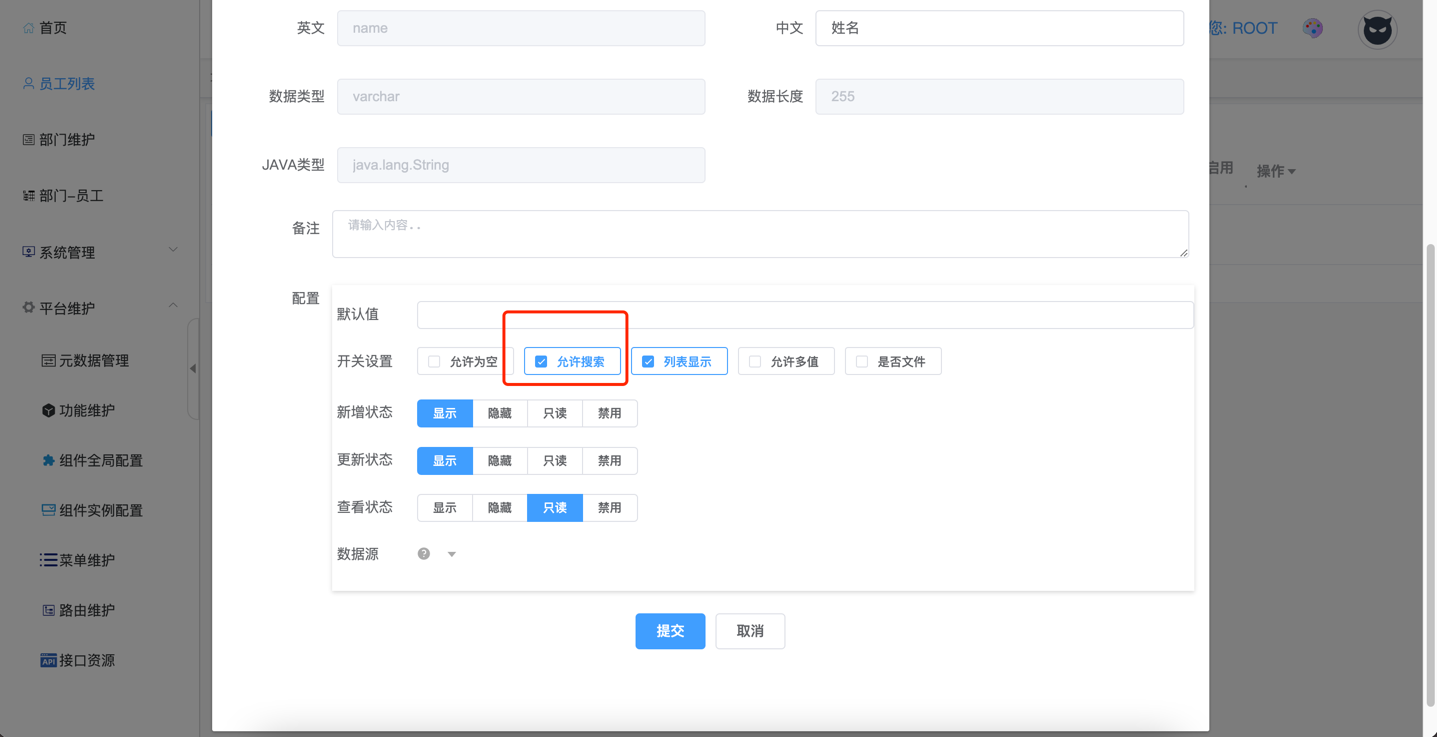Click the cat avatar icon
The width and height of the screenshot is (1437, 737).
1377,30
